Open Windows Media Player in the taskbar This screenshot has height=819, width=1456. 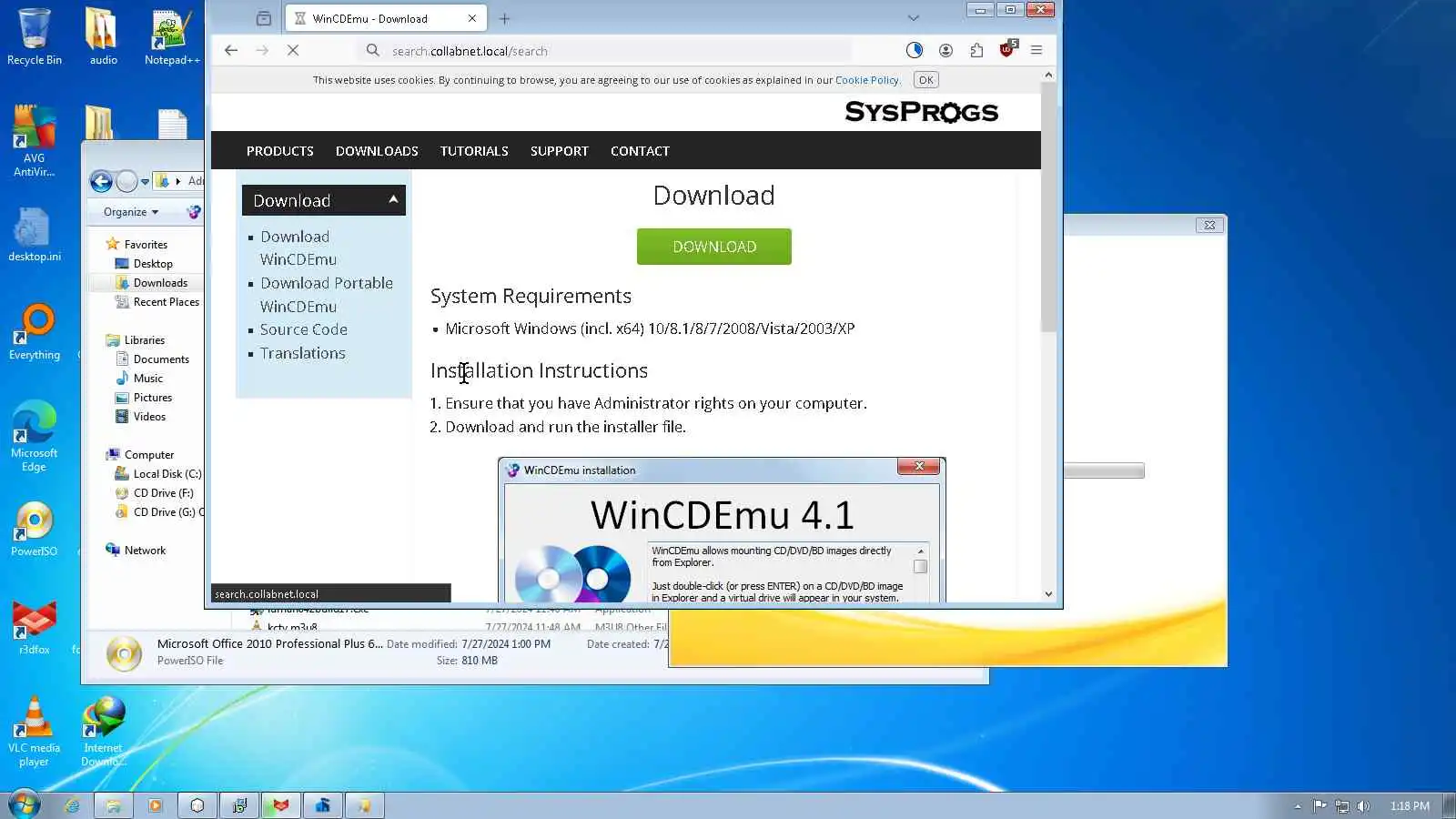point(156,805)
